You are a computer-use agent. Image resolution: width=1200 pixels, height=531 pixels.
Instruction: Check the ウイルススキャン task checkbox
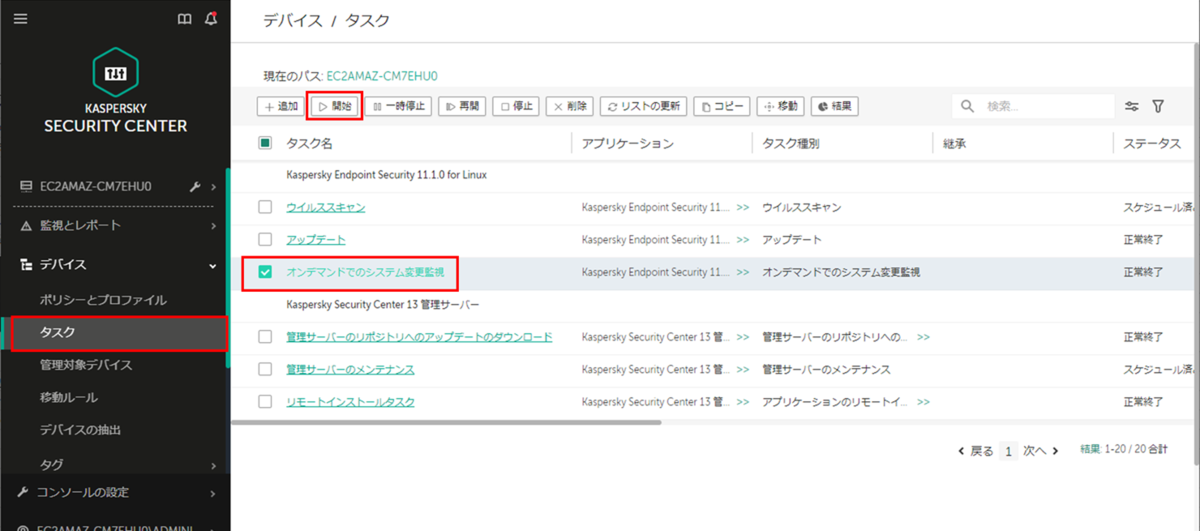(265, 207)
